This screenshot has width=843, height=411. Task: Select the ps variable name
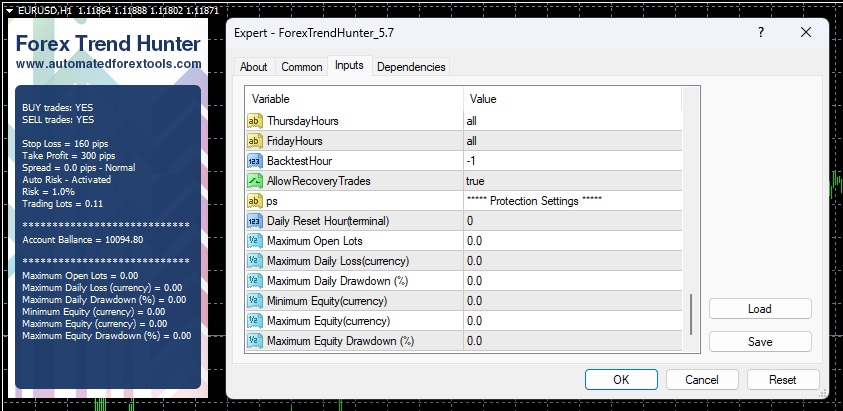coord(272,201)
